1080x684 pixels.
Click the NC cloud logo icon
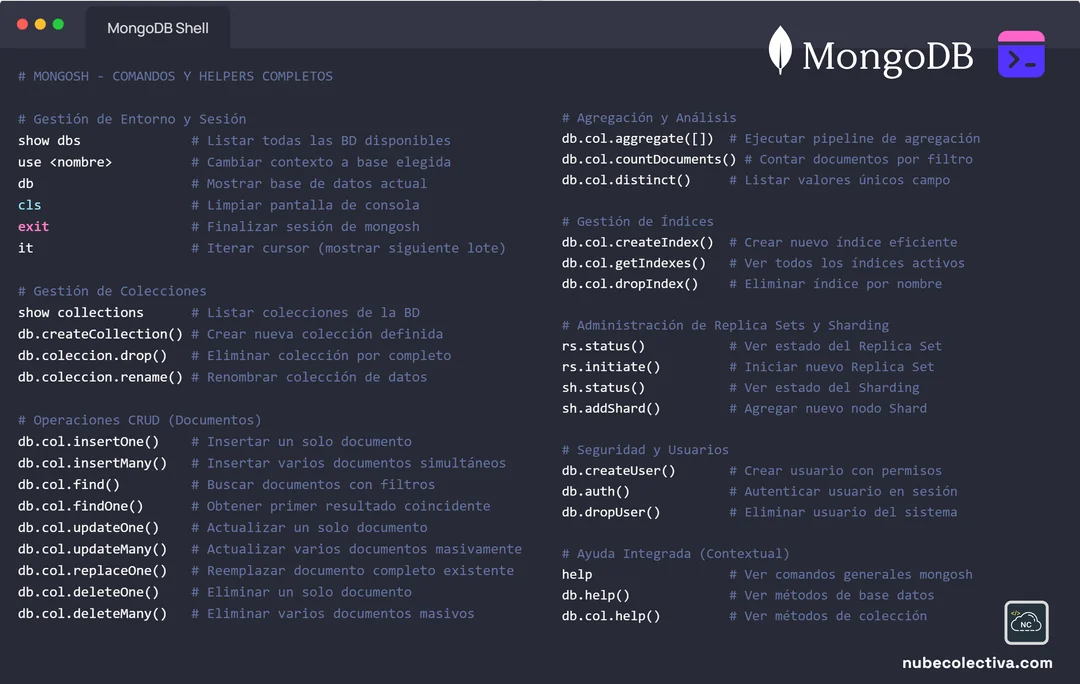point(1026,623)
